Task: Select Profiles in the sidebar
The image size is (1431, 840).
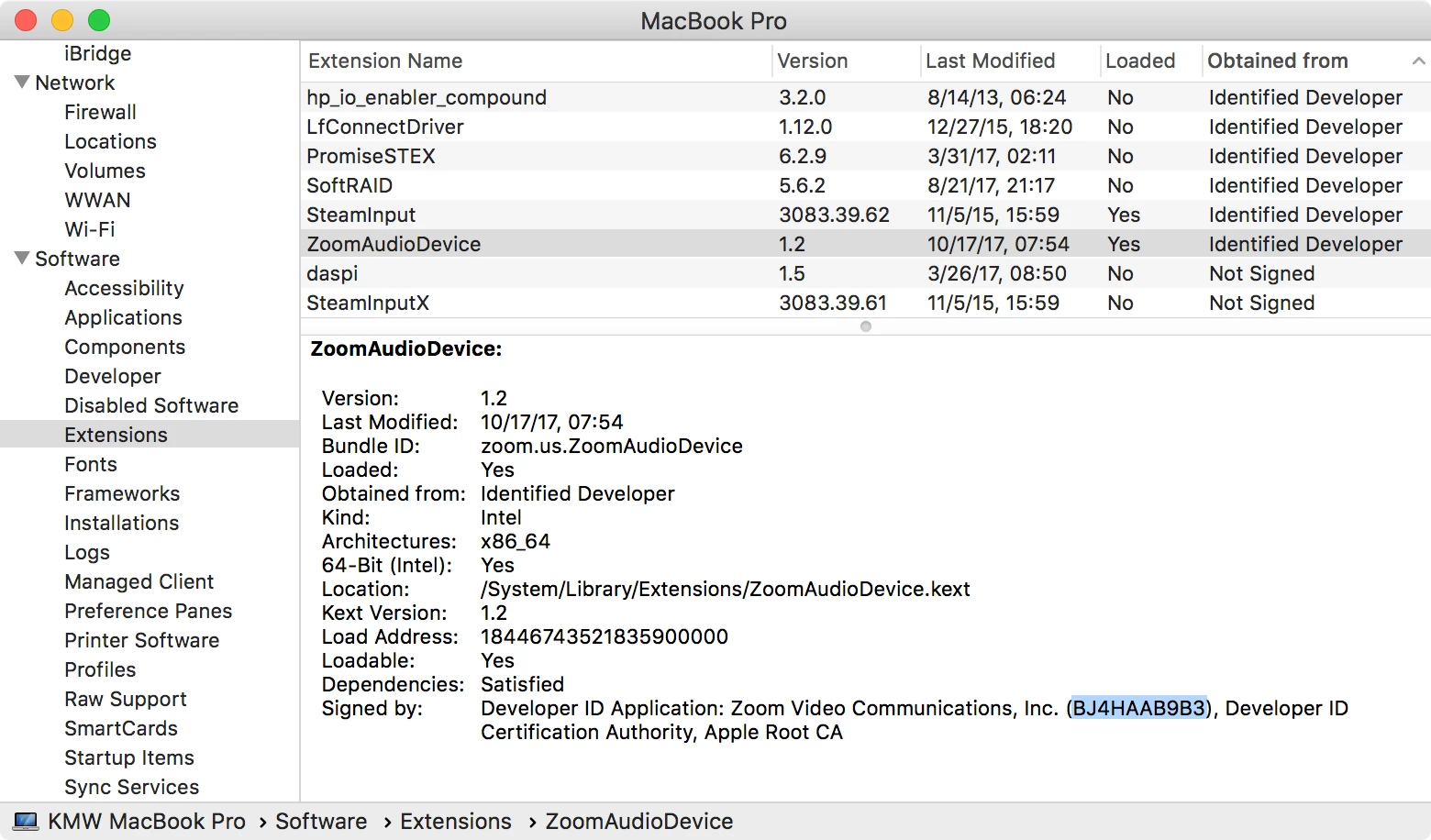Action: click(100, 669)
